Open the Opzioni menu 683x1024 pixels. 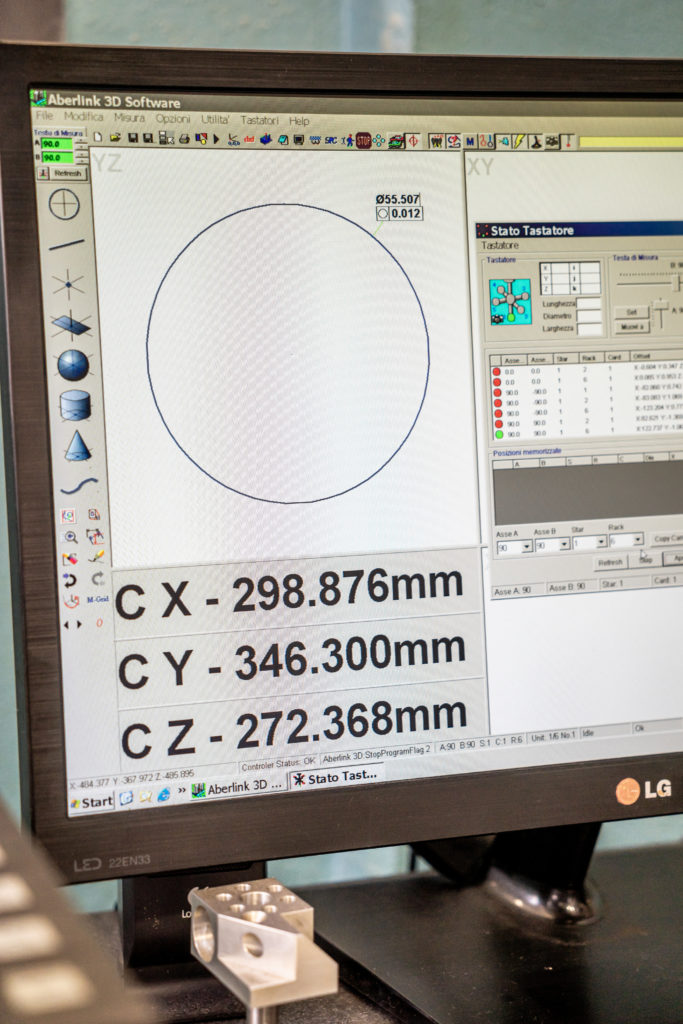pos(172,118)
